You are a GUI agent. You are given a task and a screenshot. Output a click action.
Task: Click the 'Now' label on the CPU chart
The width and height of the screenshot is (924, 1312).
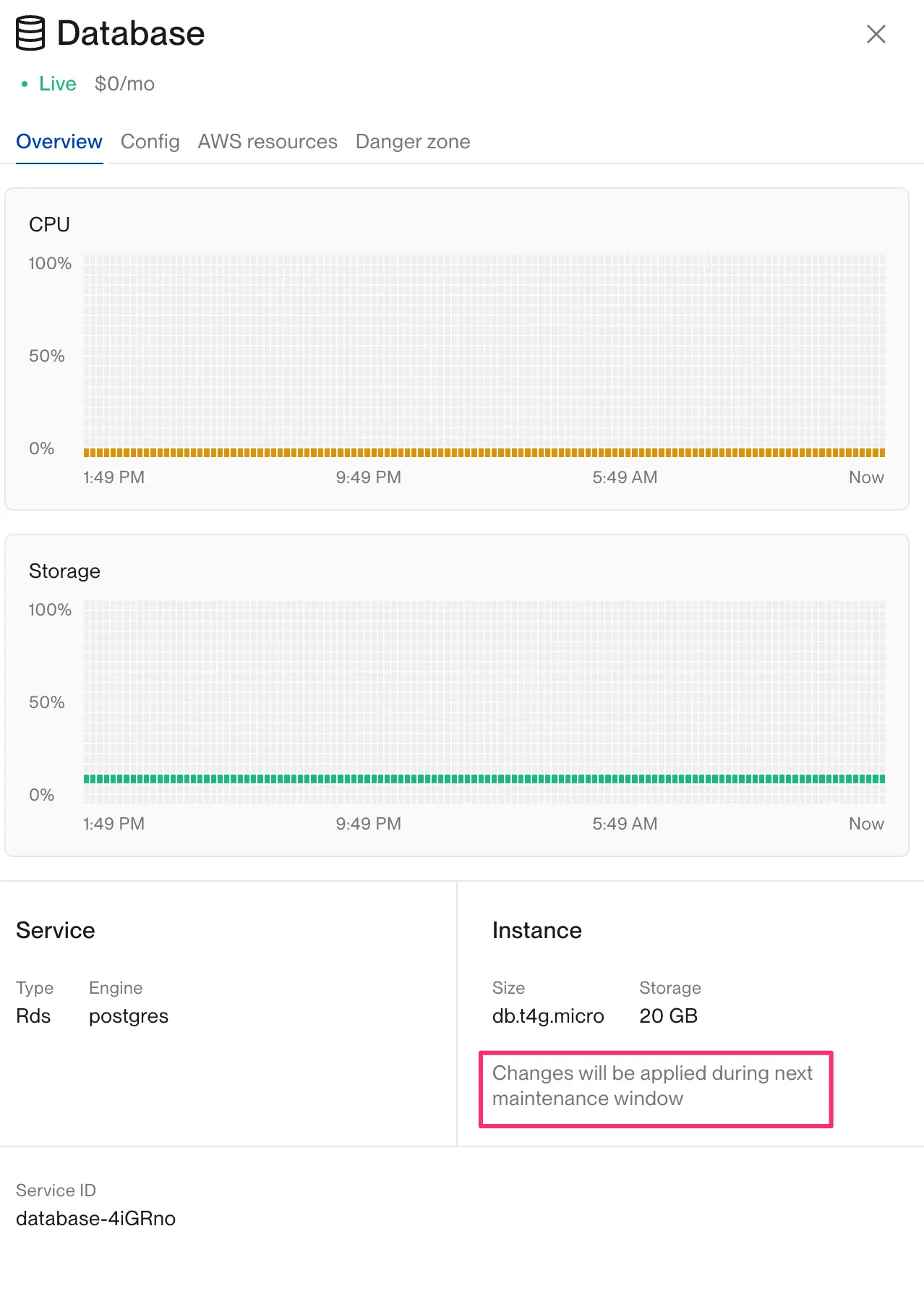point(865,477)
